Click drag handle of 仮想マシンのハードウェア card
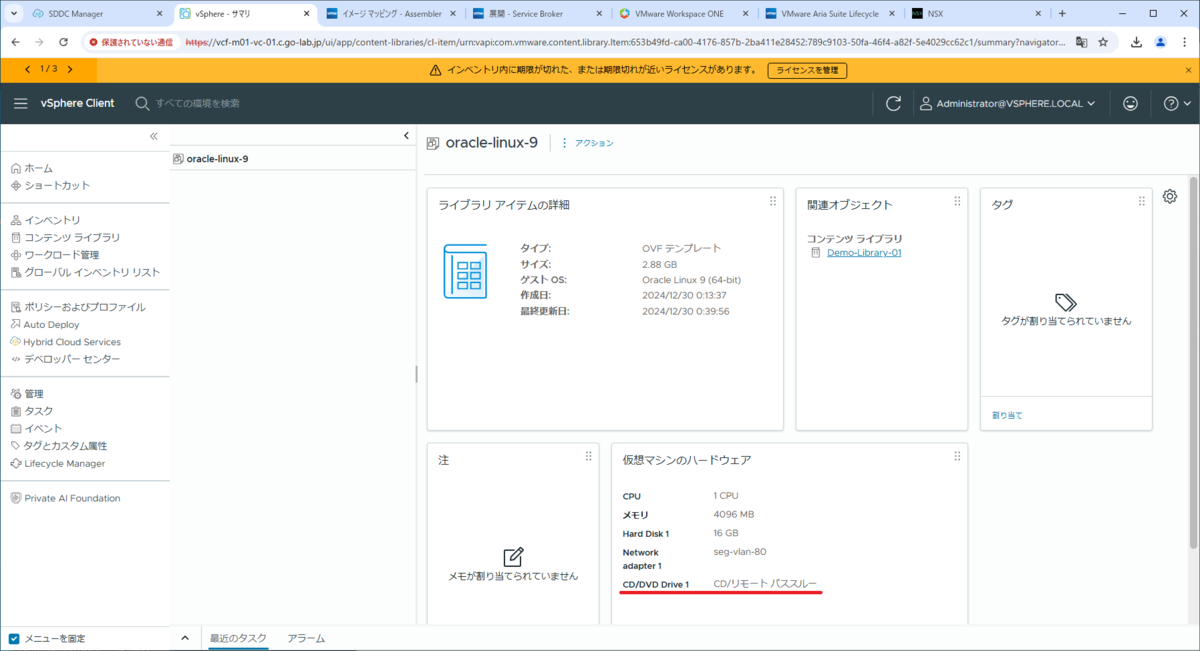This screenshot has width=1200, height=651. click(x=957, y=456)
